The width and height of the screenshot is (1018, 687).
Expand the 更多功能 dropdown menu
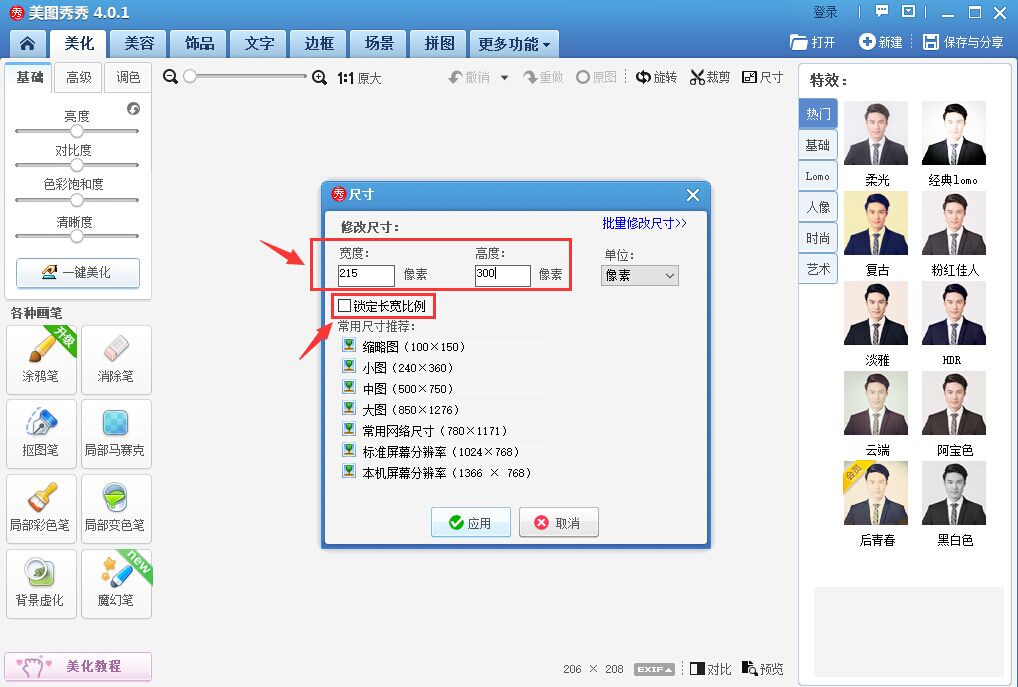[x=514, y=45]
